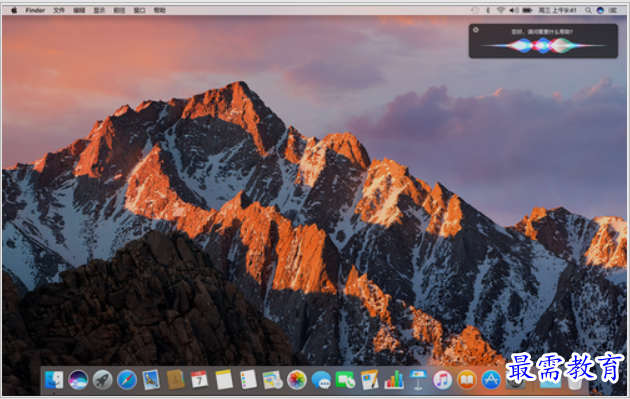Screen dimensions: 630x399
Task: Open Mail stamp icon in Dock
Action: pyautogui.click(x=151, y=380)
